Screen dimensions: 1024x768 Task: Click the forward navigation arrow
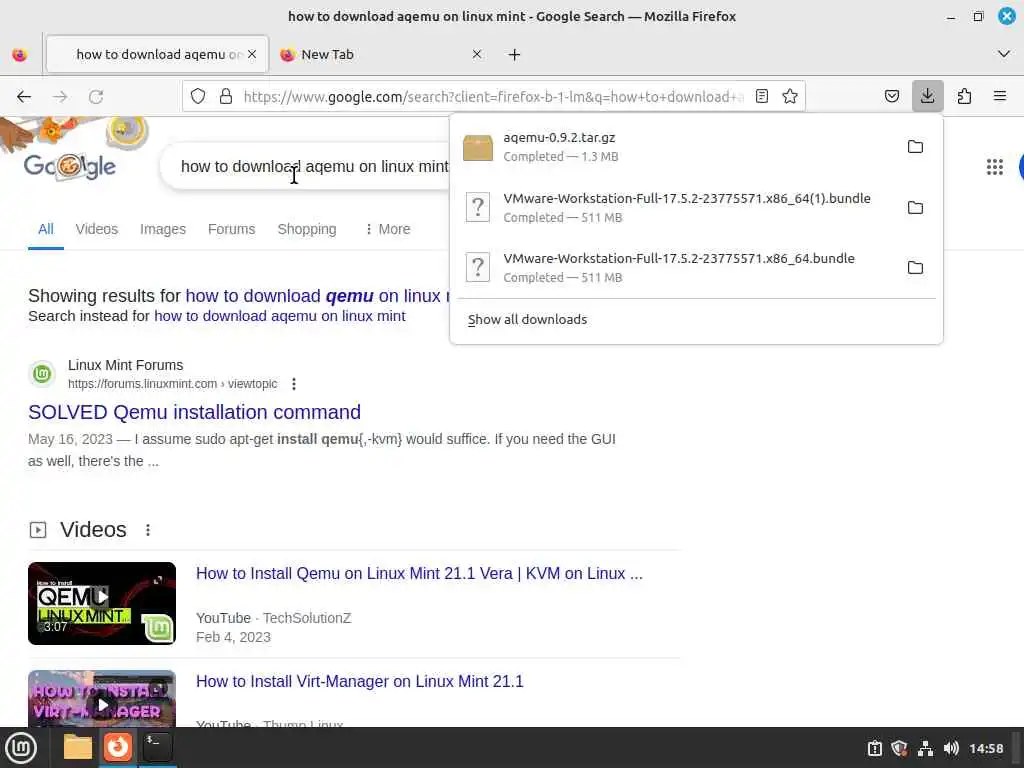click(x=60, y=97)
